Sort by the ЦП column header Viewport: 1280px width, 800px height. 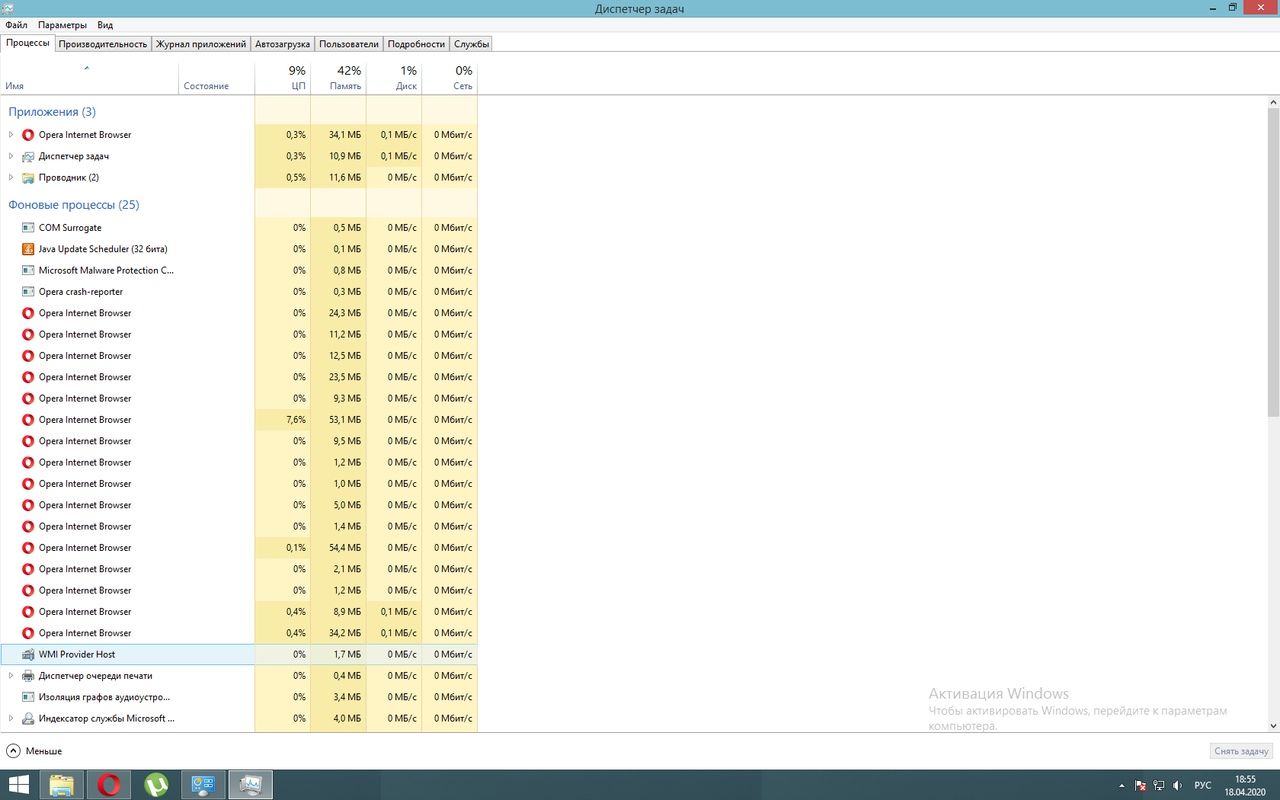tap(283, 78)
